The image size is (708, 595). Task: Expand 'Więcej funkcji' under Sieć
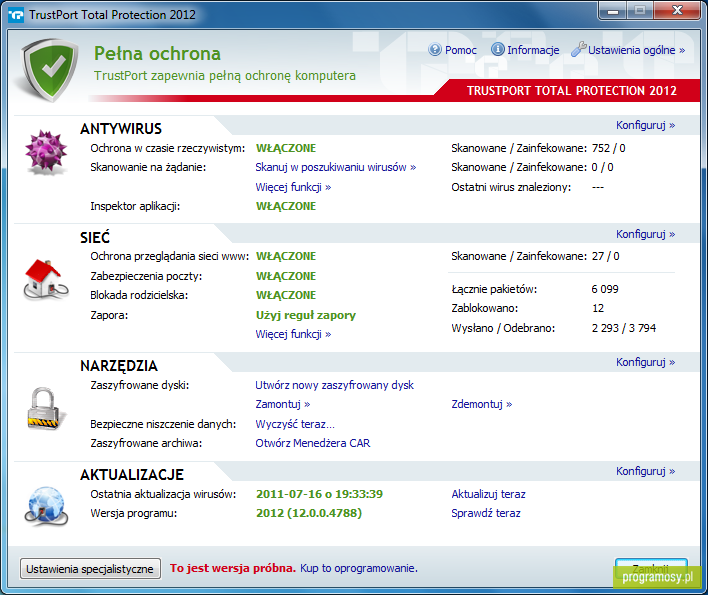[293, 334]
